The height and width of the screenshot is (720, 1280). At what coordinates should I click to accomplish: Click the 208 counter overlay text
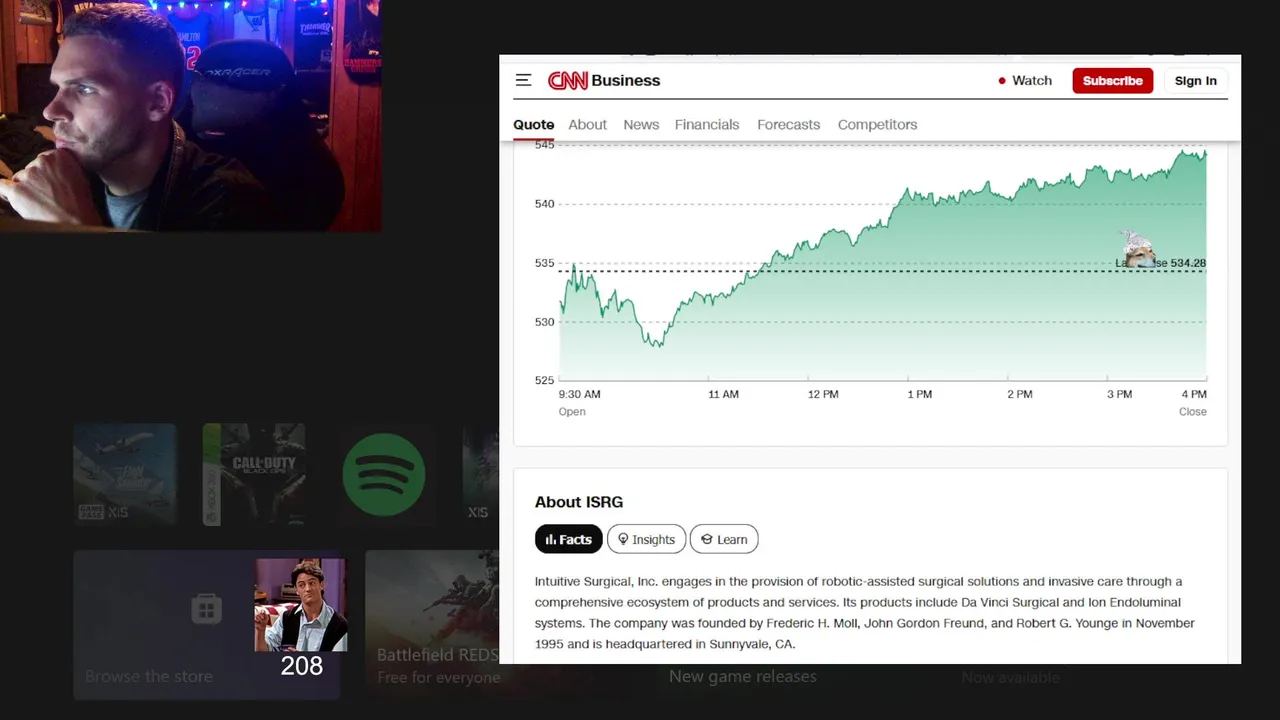(301, 666)
